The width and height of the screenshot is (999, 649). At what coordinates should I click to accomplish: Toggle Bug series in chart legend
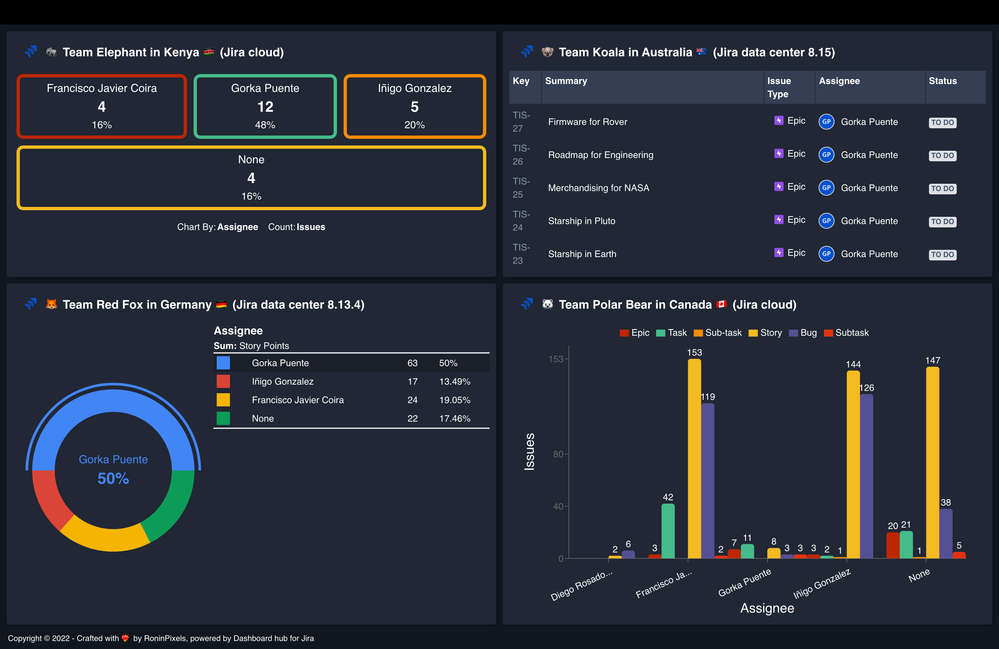[x=803, y=332]
